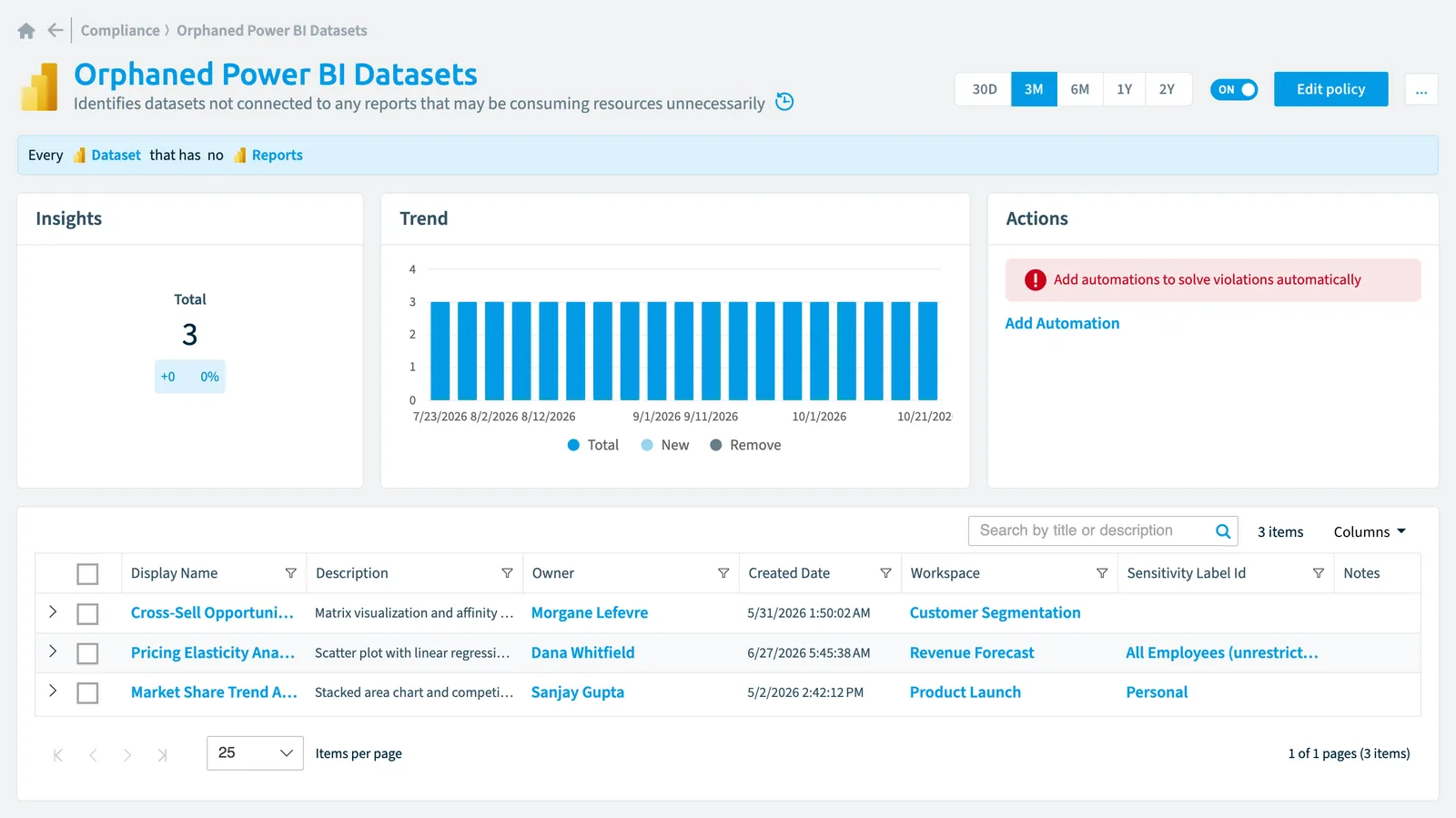Open the All Employees (unrestrict... label
Image resolution: width=1456 pixels, height=818 pixels.
1222,653
